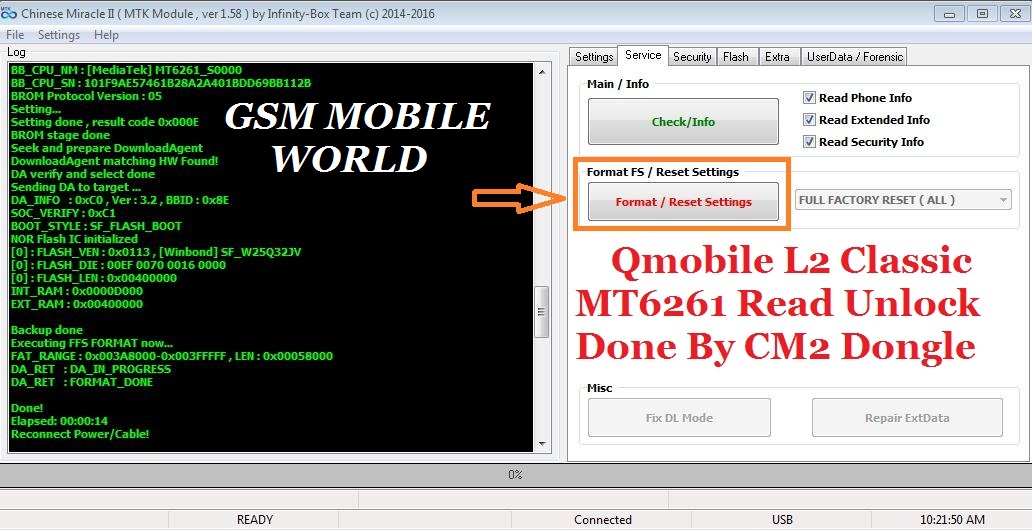
Task: Click the READY status bar entry
Action: pyautogui.click(x=255, y=520)
